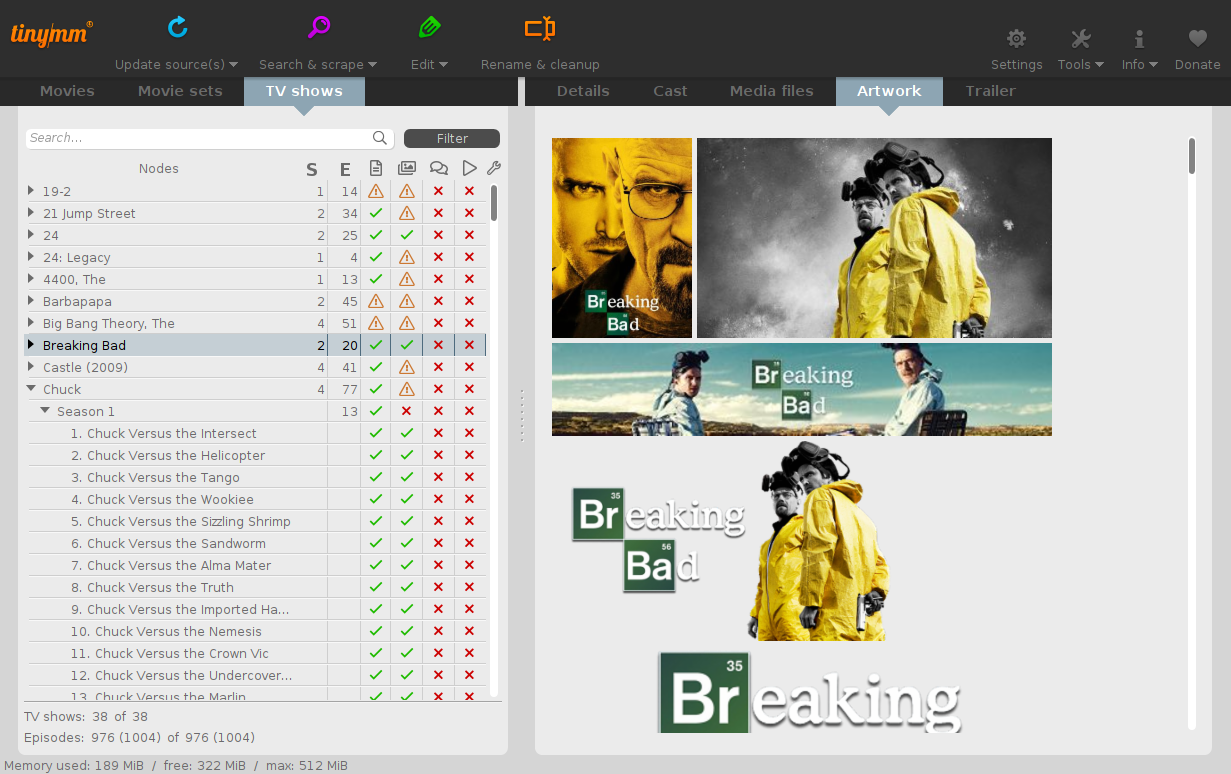This screenshot has width=1231, height=774.
Task: Click the images column header icon
Action: coord(407,168)
